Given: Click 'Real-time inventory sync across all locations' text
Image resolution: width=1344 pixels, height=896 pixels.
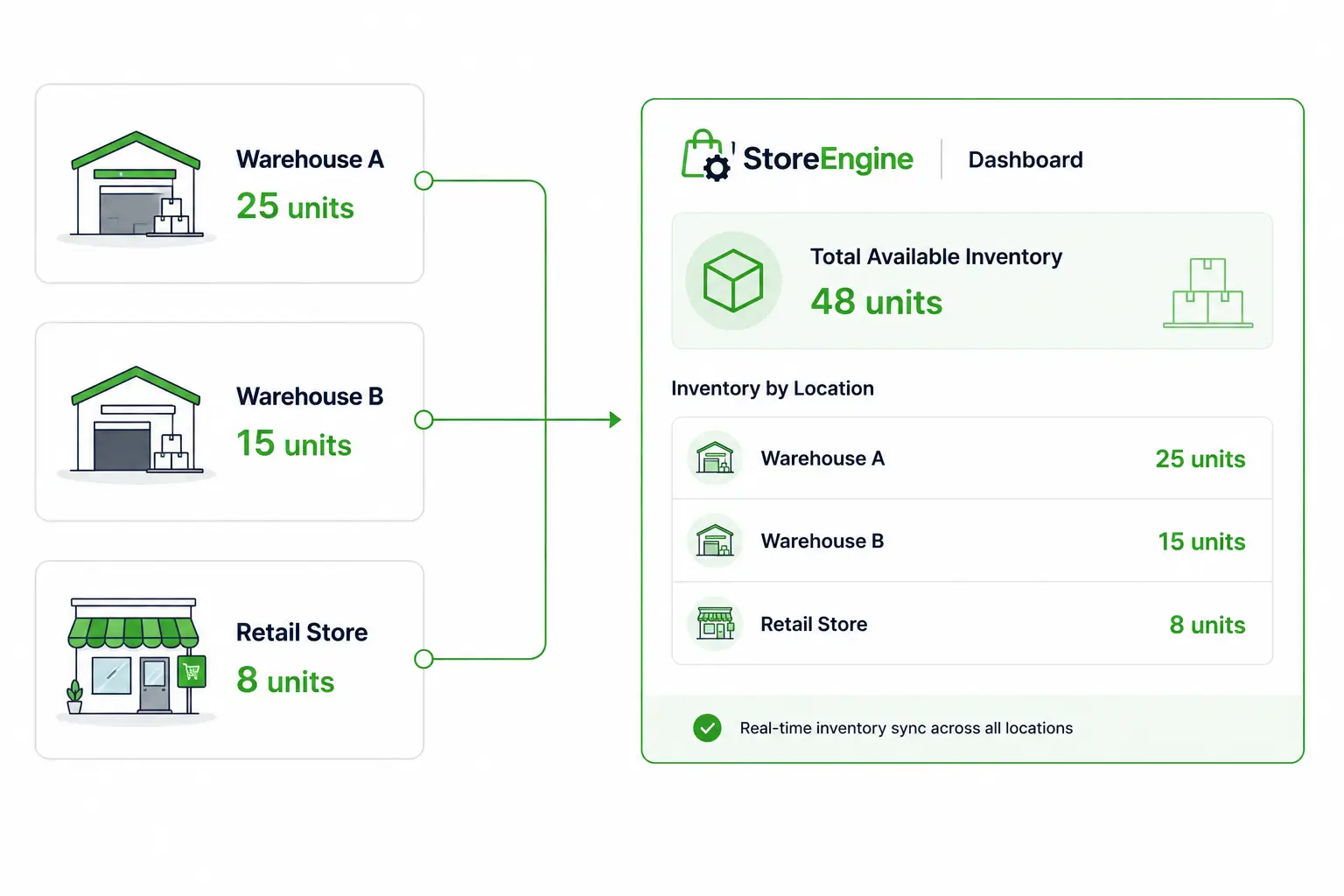Looking at the screenshot, I should 906,728.
